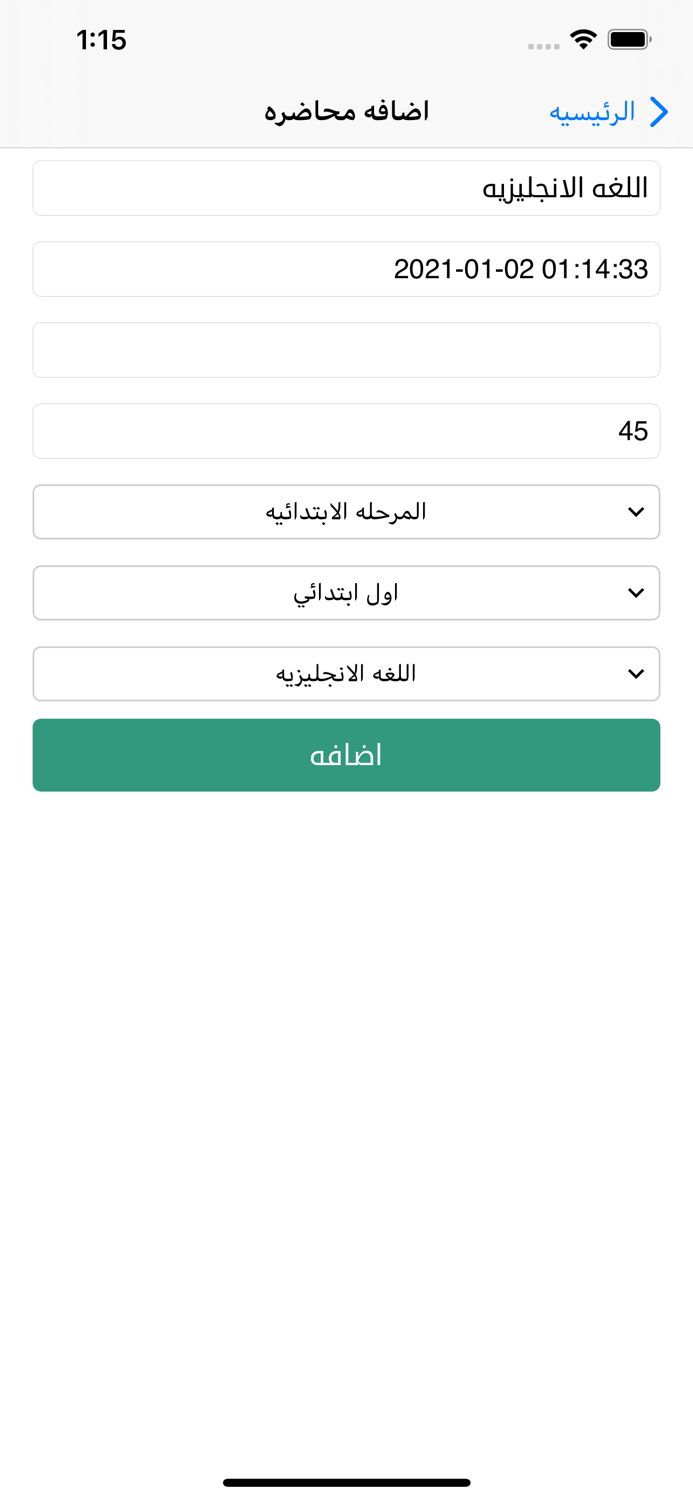The image size is (693, 1500).
Task: Open the اللغه الانجليزيه subject select box
Action: point(346,674)
